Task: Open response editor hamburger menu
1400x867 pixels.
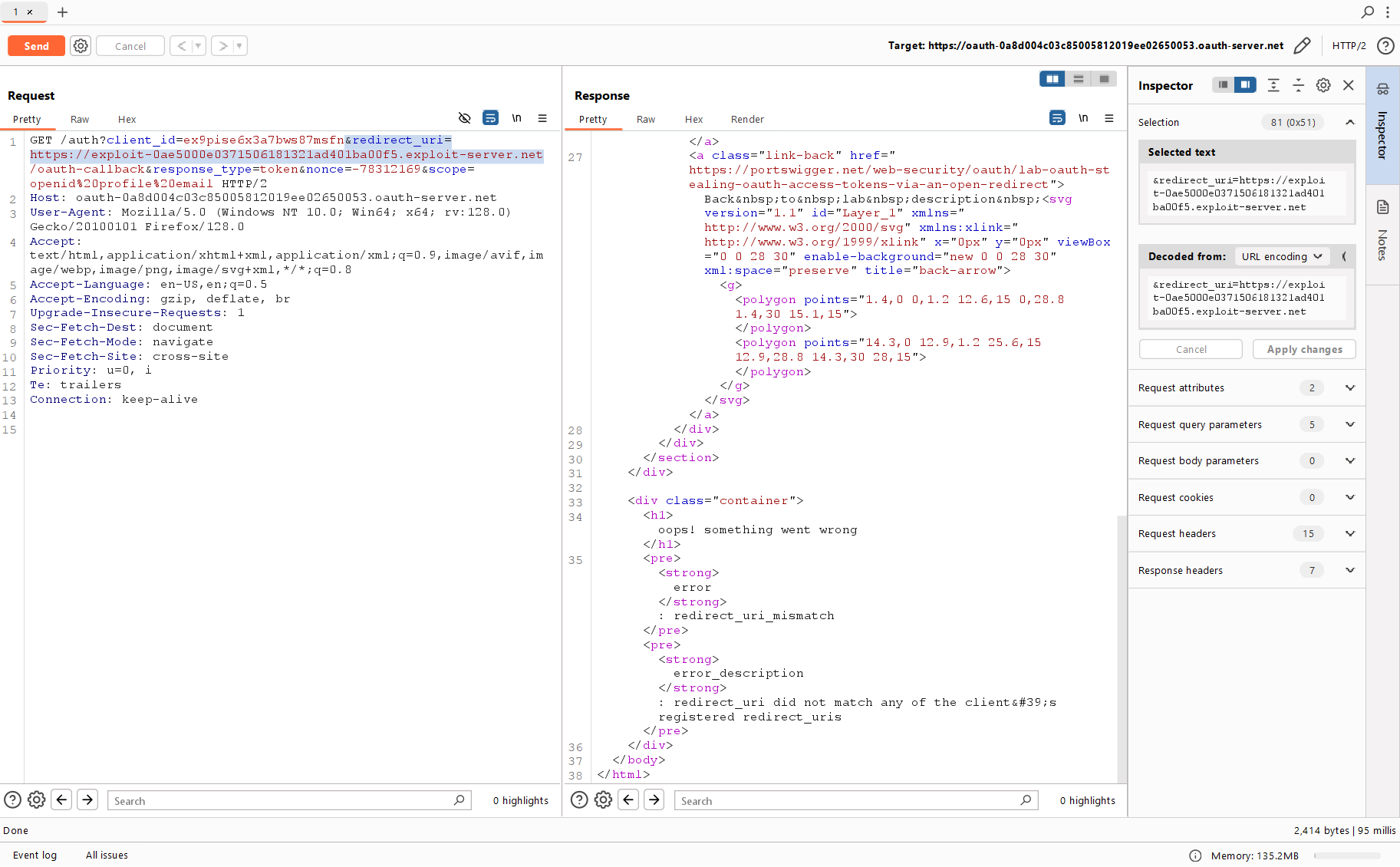Action: tap(1109, 118)
